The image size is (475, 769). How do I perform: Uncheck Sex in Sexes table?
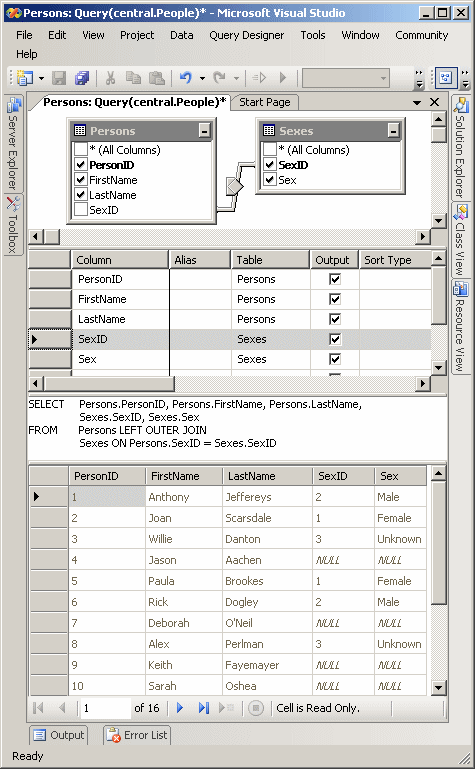270,179
